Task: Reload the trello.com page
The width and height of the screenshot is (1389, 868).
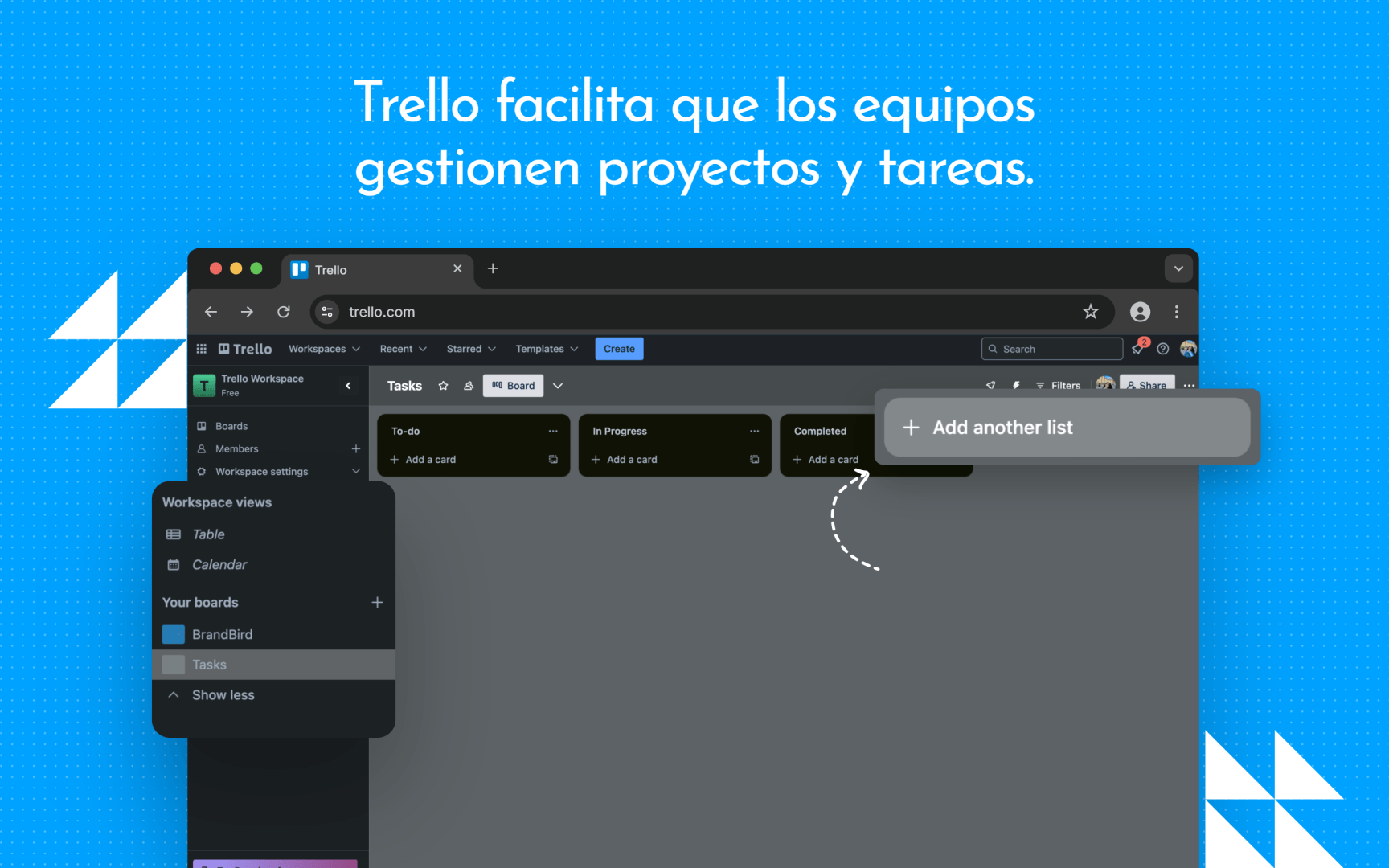Action: [x=284, y=312]
